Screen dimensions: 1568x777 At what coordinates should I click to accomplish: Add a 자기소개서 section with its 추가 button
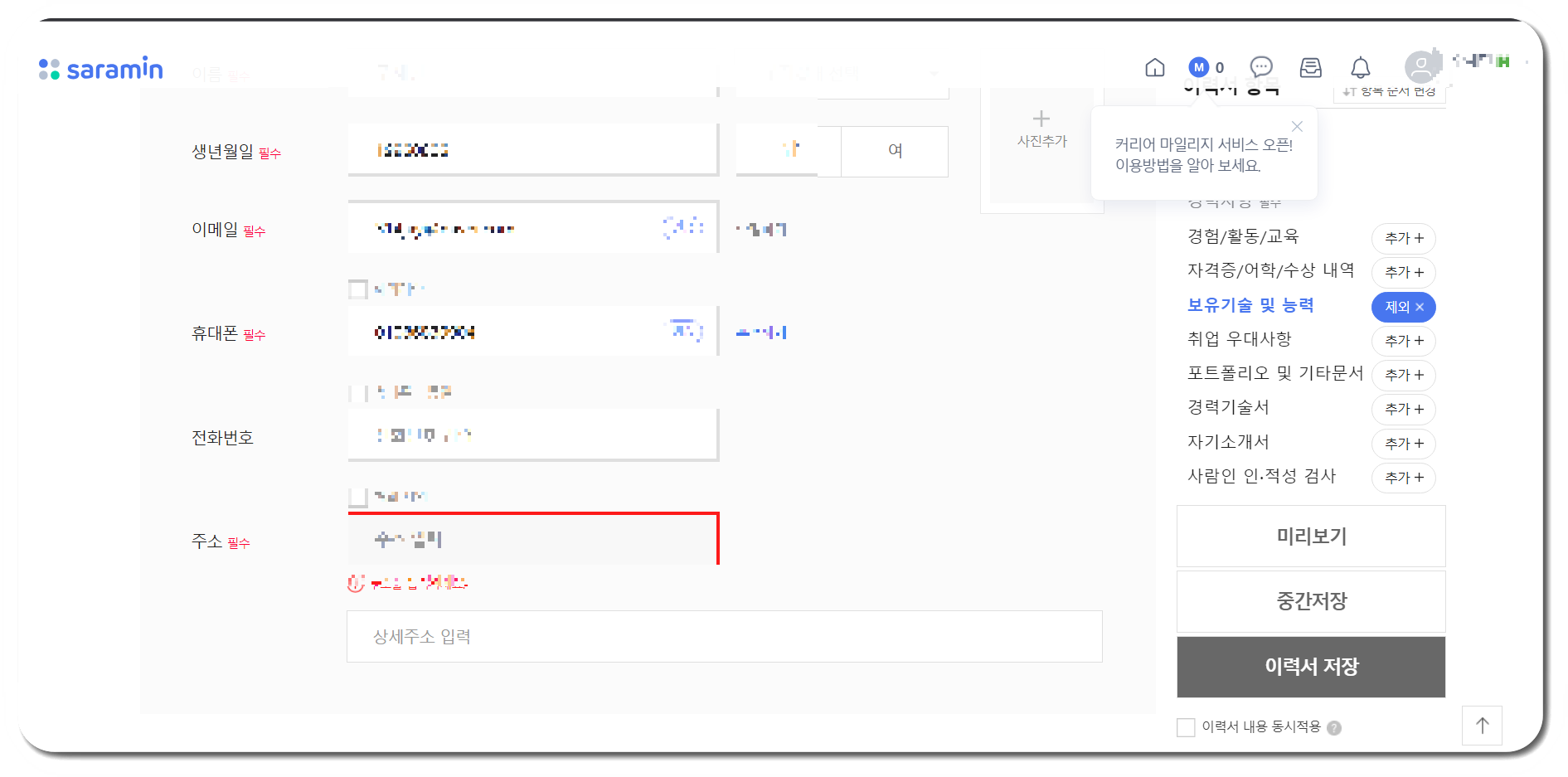1403,444
